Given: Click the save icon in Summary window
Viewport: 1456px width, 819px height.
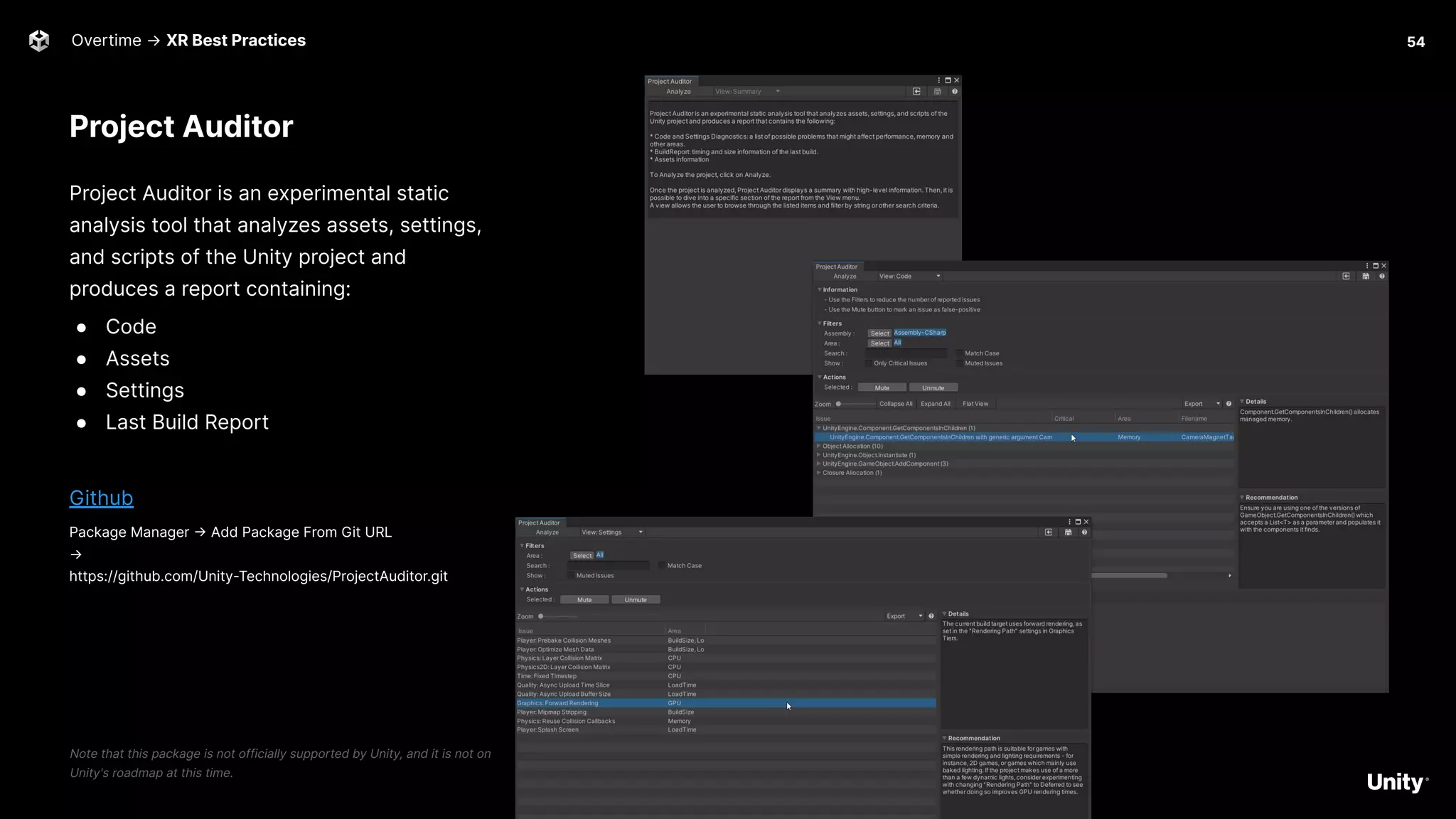Looking at the screenshot, I should point(938,92).
